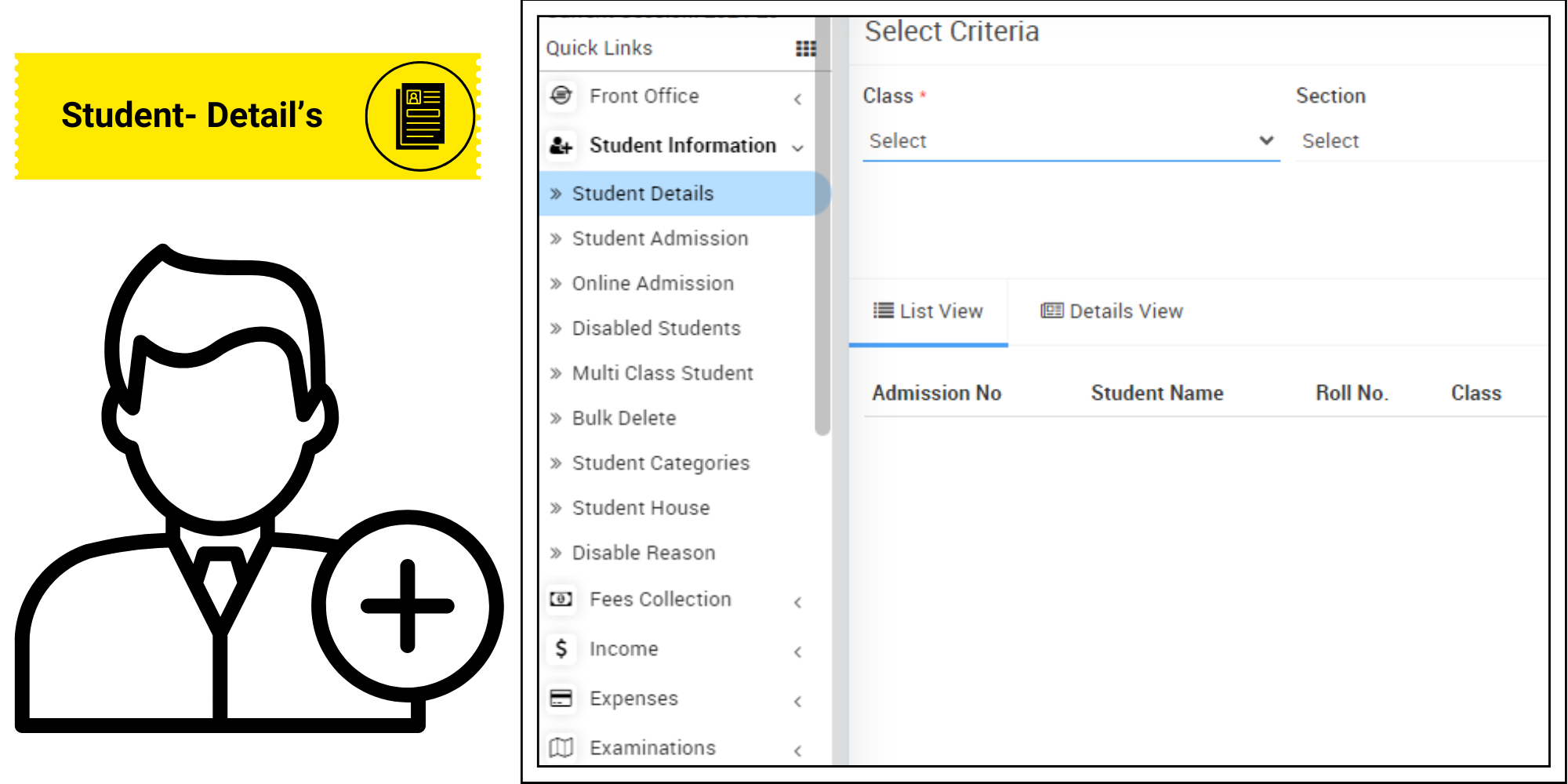
Task: Open the Section dropdown
Action: coord(1419,141)
